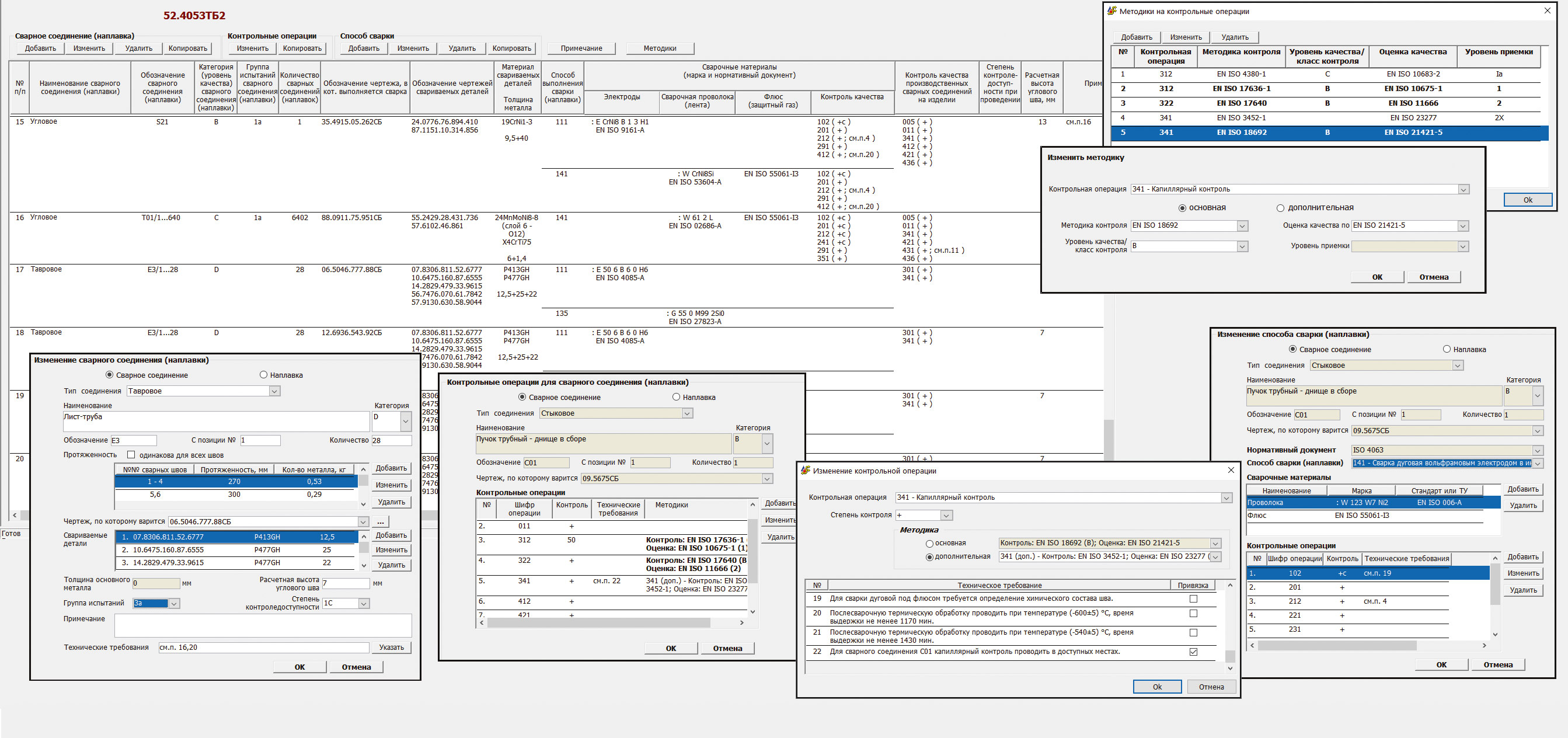Expand the 'Группа испытаний' combo box
Viewport: 1568px width, 738px height.
(174, 604)
